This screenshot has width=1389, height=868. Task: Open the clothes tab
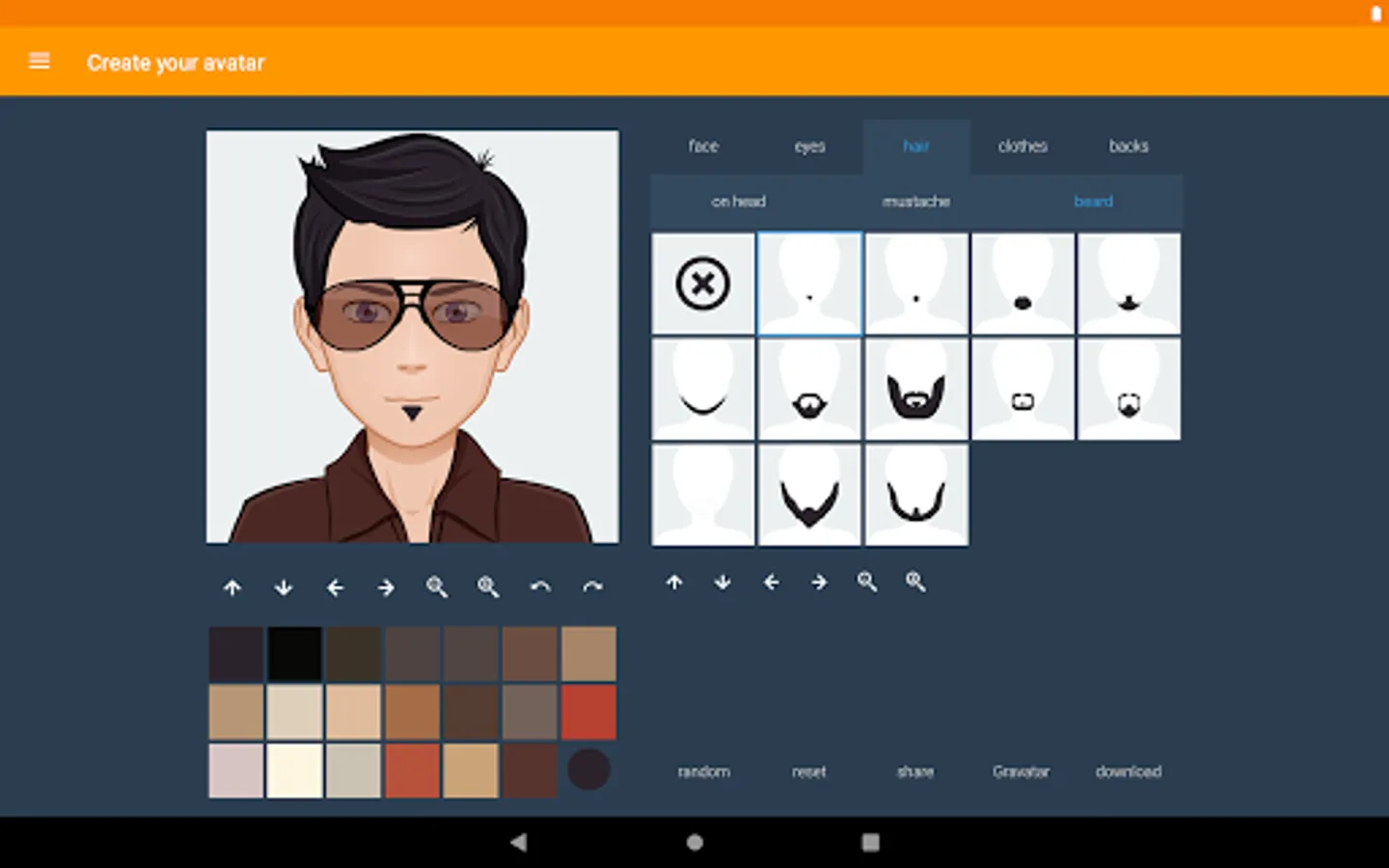pos(1022,147)
